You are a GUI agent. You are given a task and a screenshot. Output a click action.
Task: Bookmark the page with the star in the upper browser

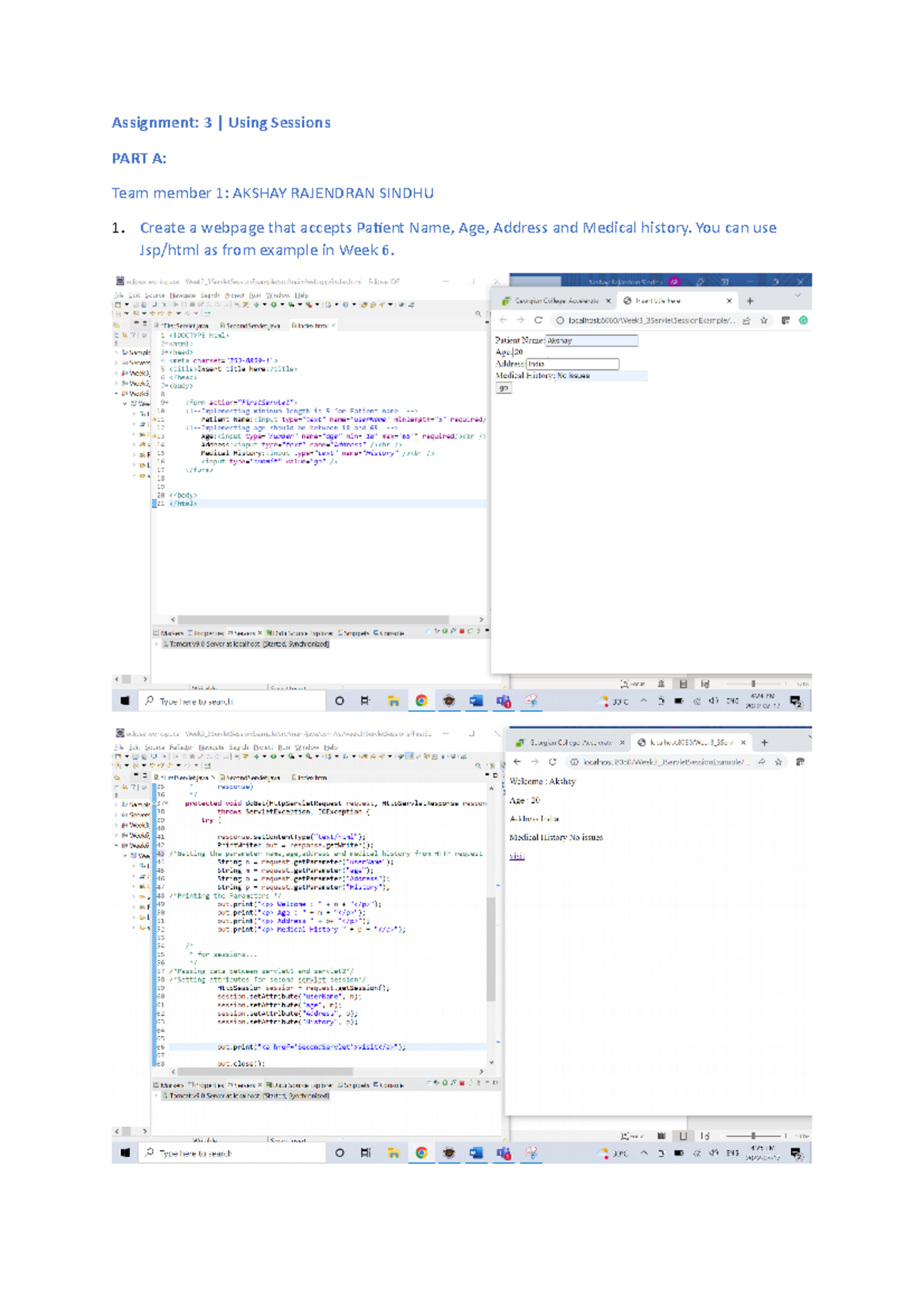(764, 320)
